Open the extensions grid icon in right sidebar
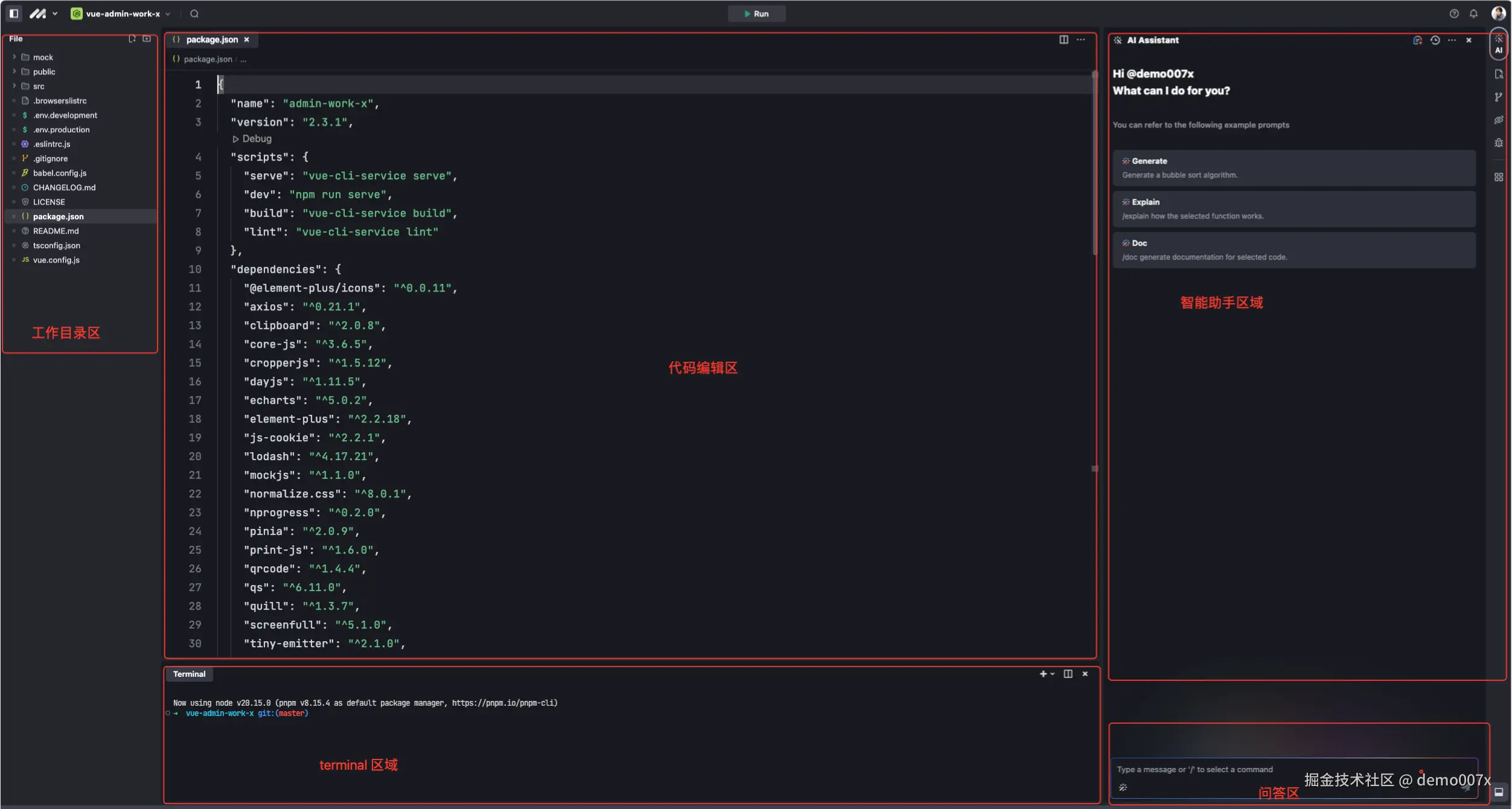The image size is (1512, 809). [x=1498, y=177]
